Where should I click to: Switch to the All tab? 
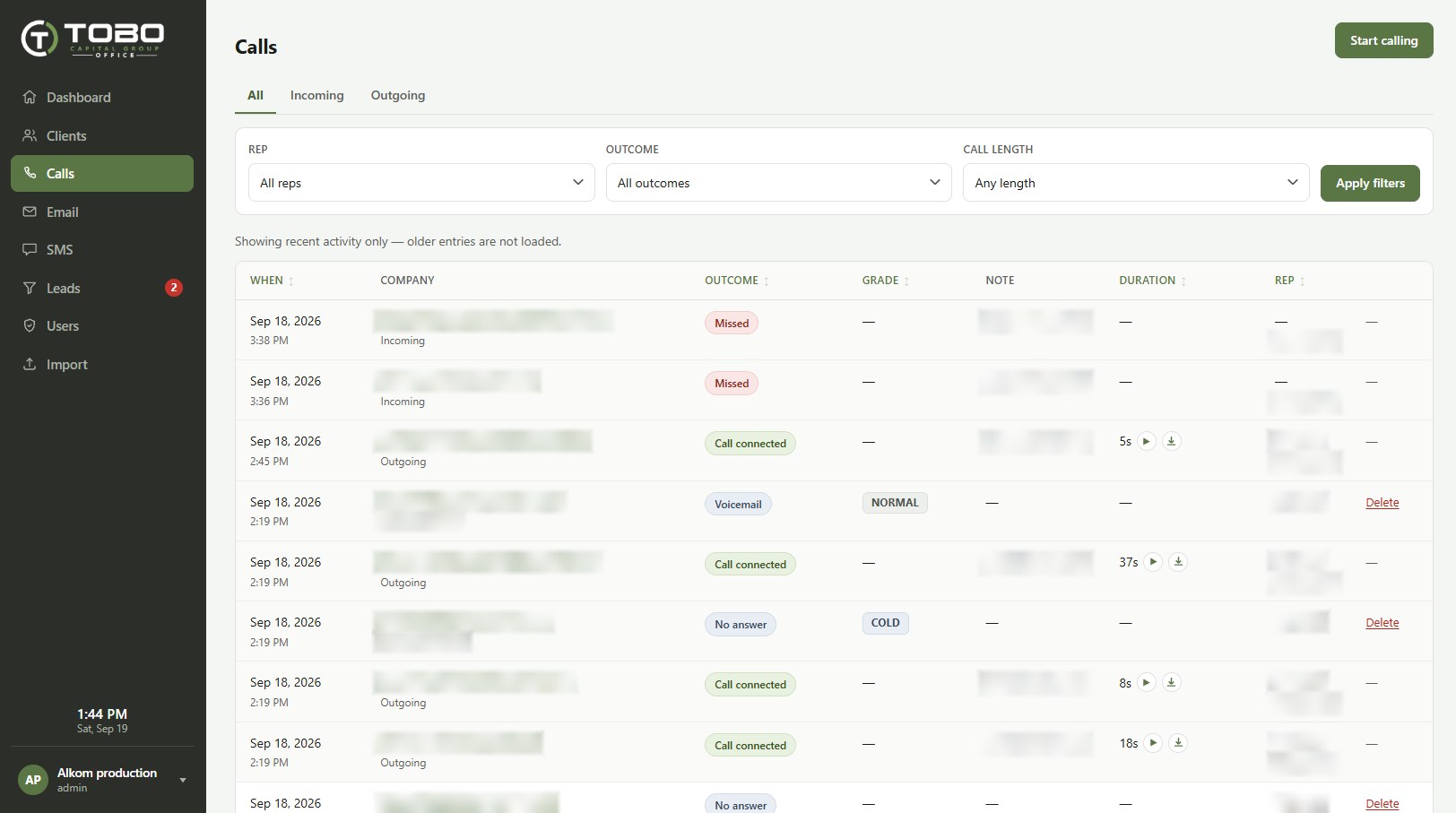[256, 95]
